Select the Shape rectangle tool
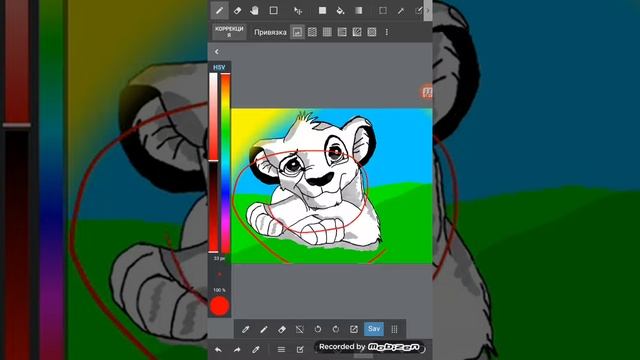 (x=273, y=11)
